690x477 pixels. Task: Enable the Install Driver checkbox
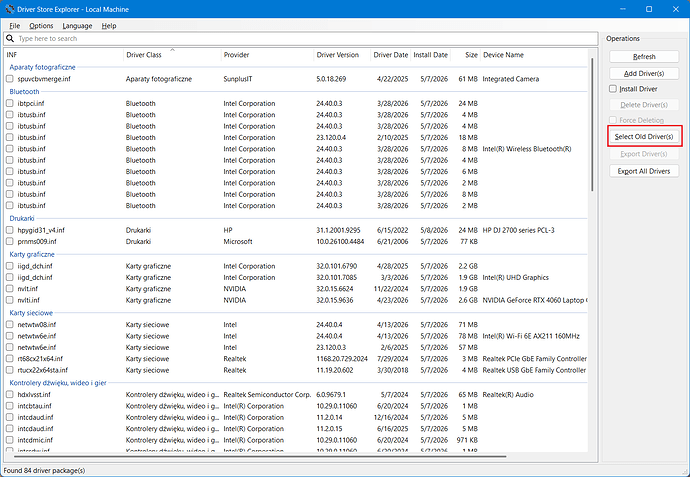(x=613, y=89)
